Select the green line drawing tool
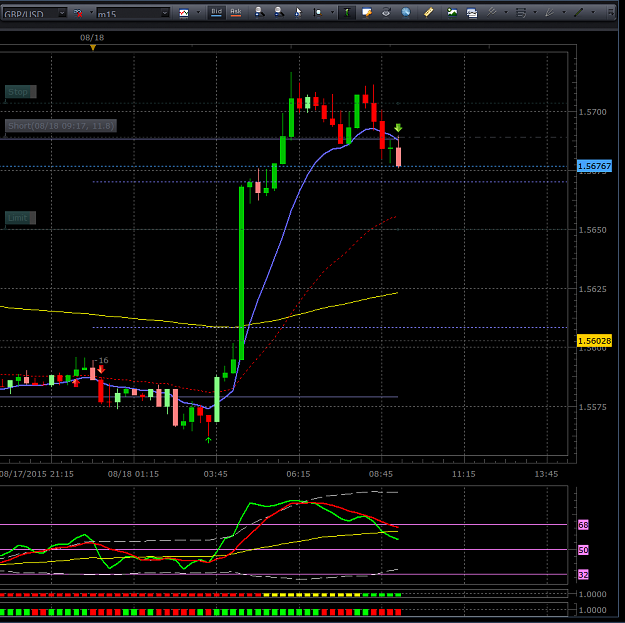Viewport: 625px width, 623px height. (578, 13)
